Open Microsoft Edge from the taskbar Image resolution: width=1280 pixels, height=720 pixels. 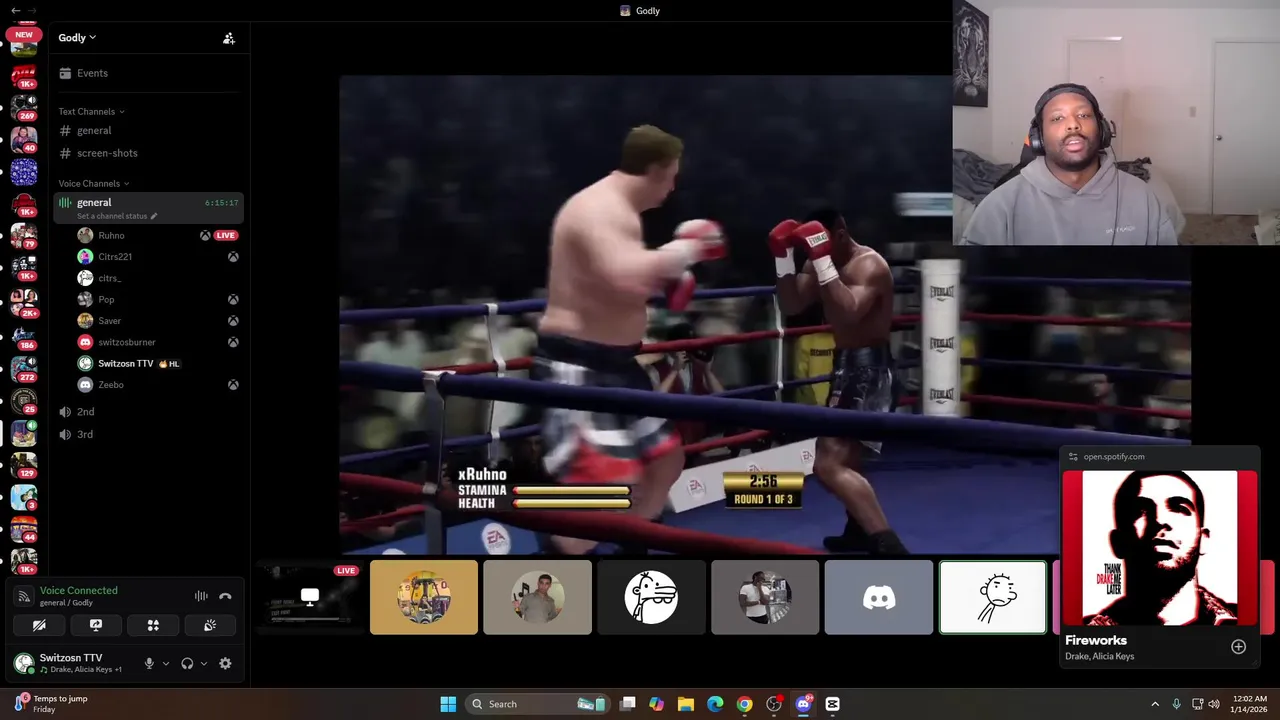(715, 704)
